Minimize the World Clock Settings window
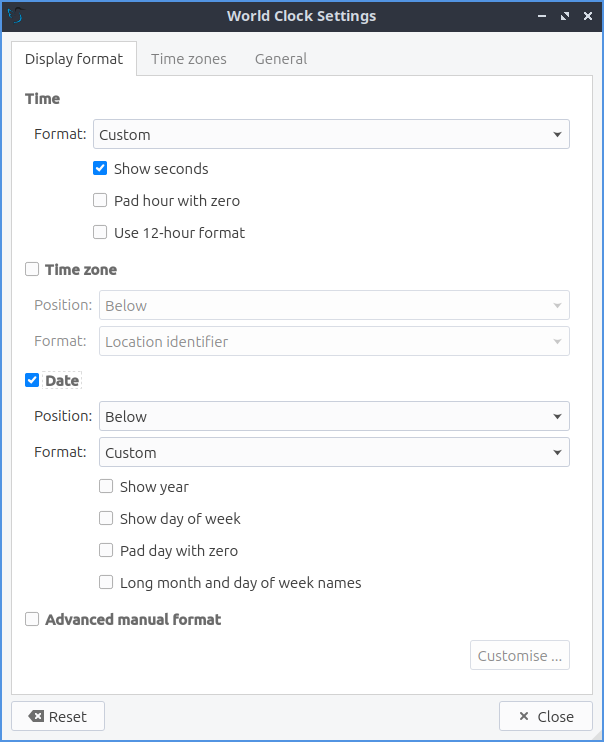 543,16
